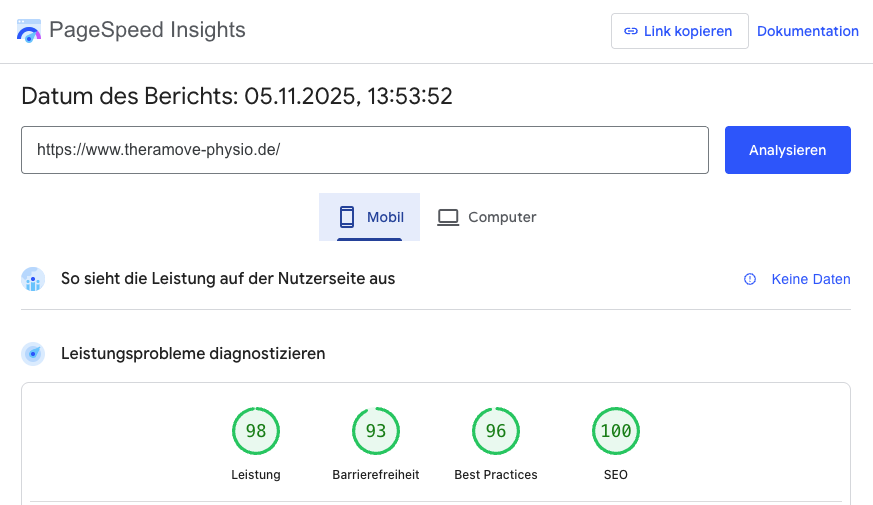Click the Best Practices label
This screenshot has height=505, width=873.
496,474
